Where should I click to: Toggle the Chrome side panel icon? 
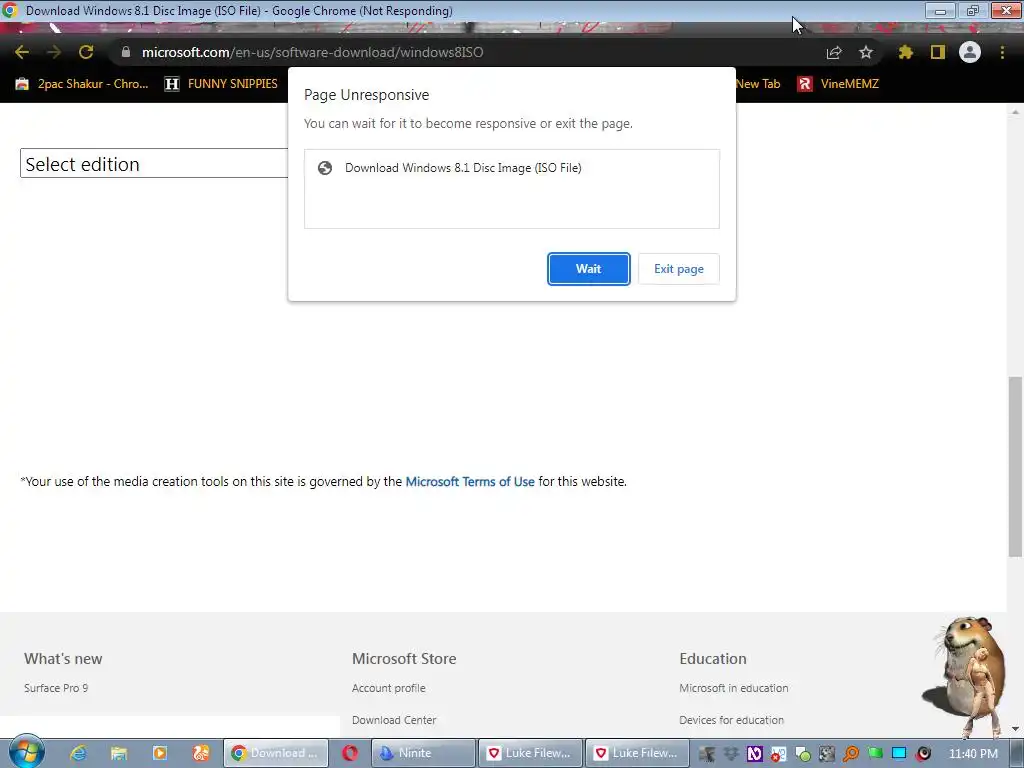pyautogui.click(x=938, y=52)
